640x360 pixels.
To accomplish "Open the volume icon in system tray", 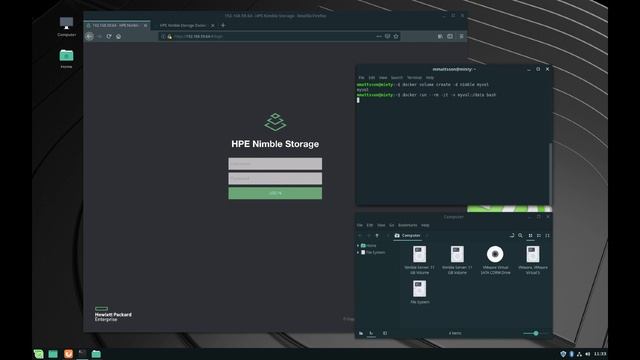I will pyautogui.click(x=587, y=354).
